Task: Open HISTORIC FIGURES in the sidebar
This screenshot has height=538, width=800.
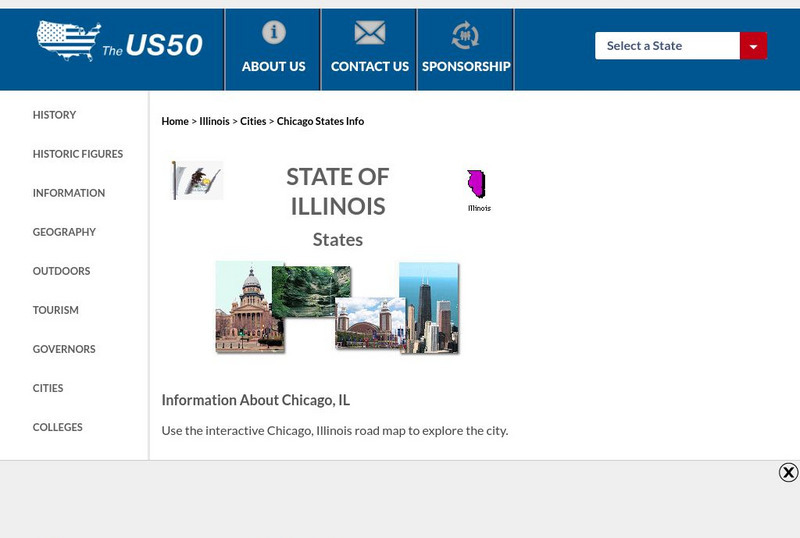Action: [x=78, y=154]
